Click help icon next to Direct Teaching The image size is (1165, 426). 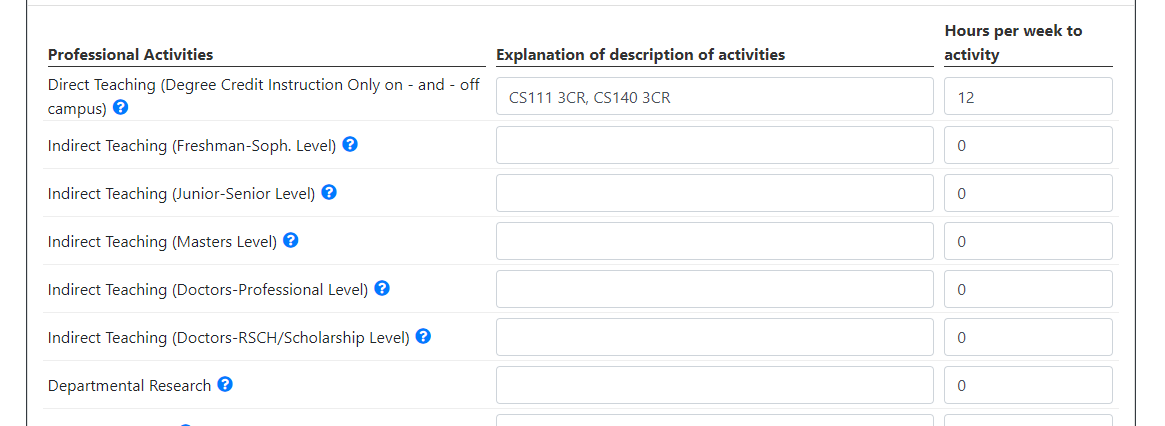120,107
